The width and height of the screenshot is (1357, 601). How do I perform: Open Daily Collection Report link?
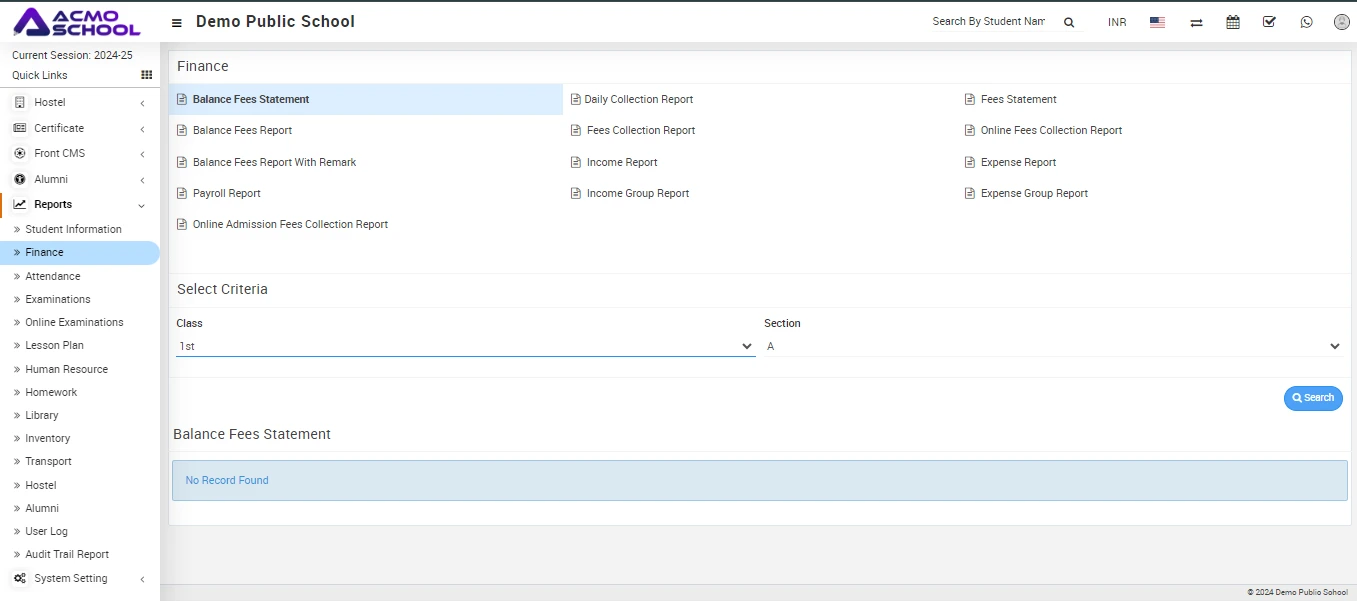638,99
